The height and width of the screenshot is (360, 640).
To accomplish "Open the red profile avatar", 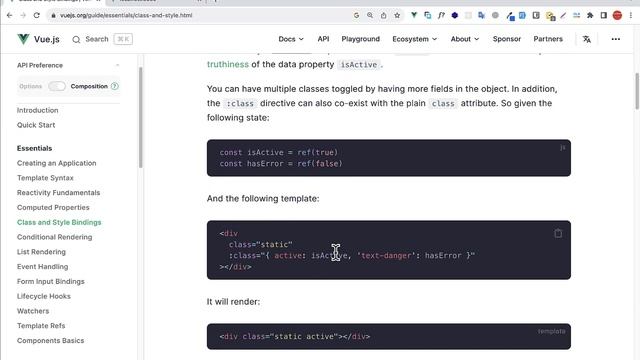I will 617,15.
